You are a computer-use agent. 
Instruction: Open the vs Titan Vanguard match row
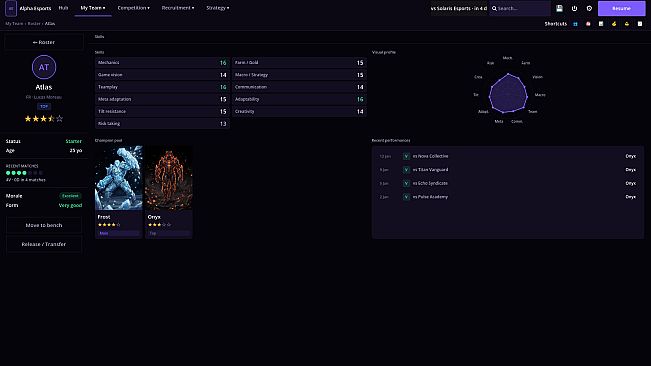click(x=507, y=170)
